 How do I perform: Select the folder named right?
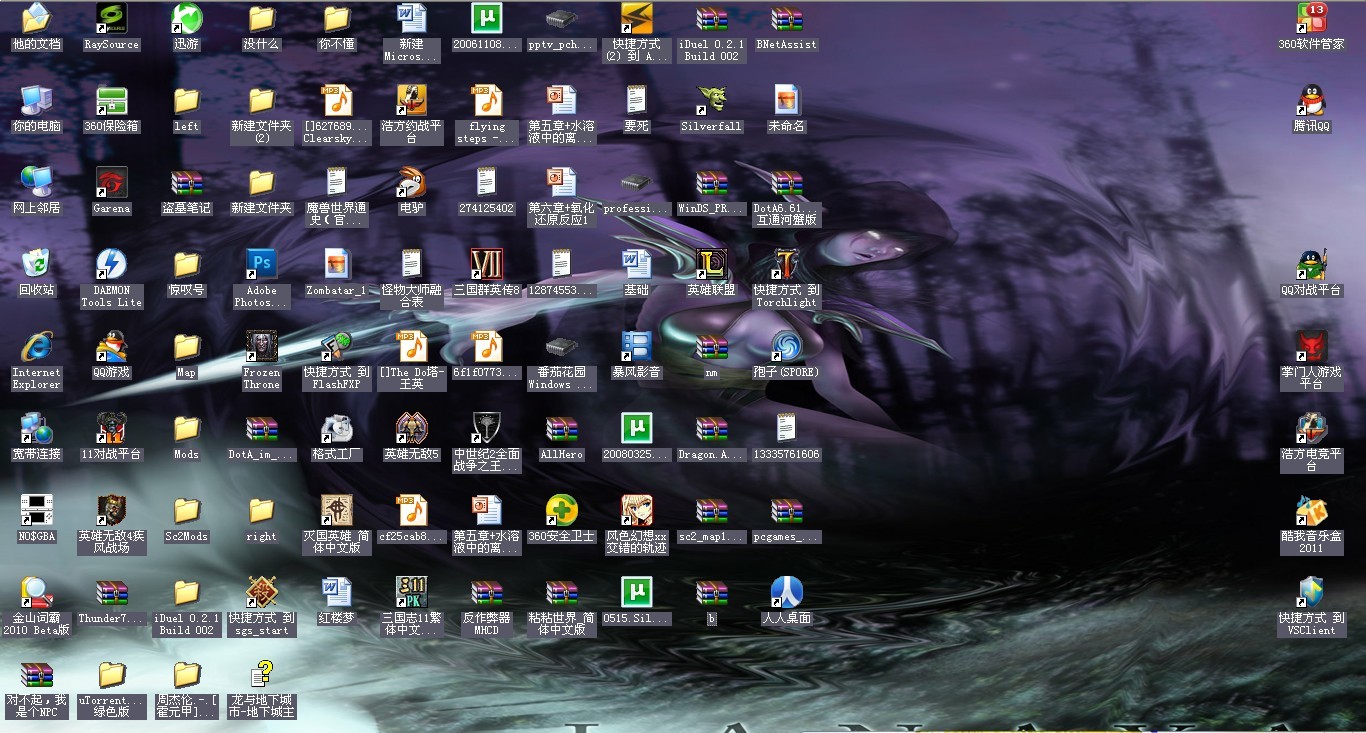pos(261,510)
